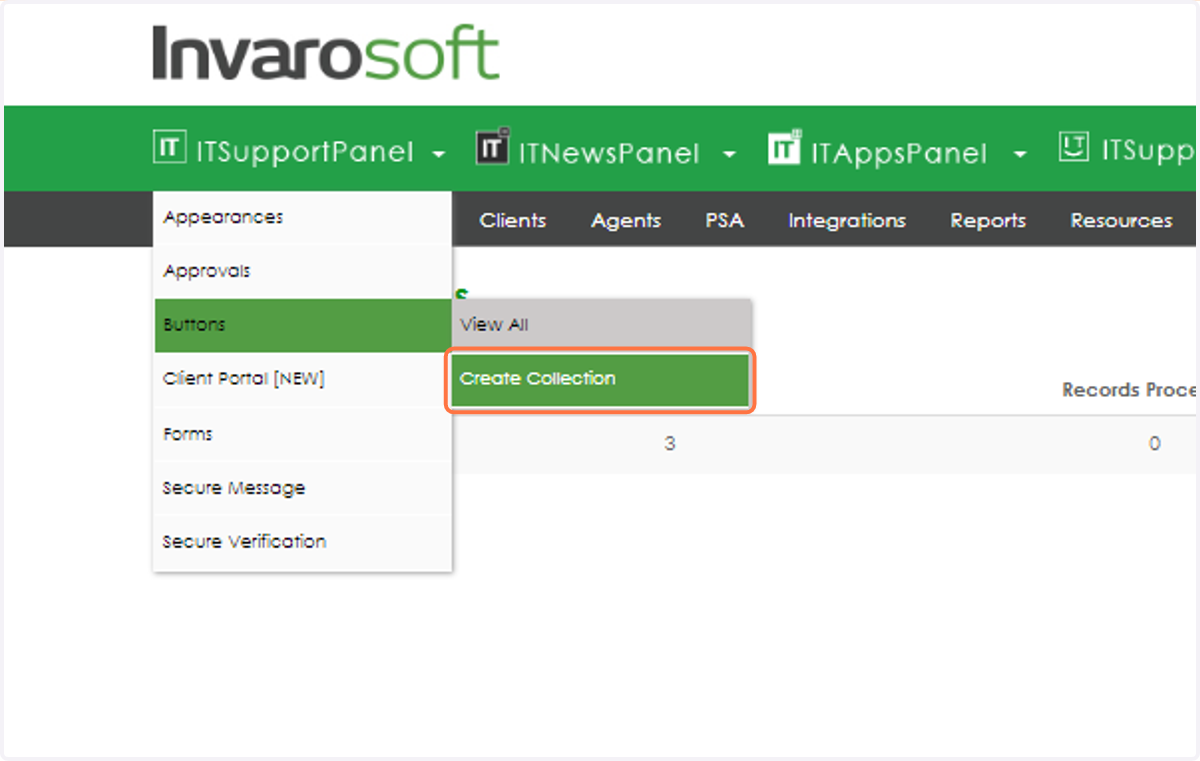The width and height of the screenshot is (1200, 761).
Task: Open the Agents tab
Action: pyautogui.click(x=626, y=220)
